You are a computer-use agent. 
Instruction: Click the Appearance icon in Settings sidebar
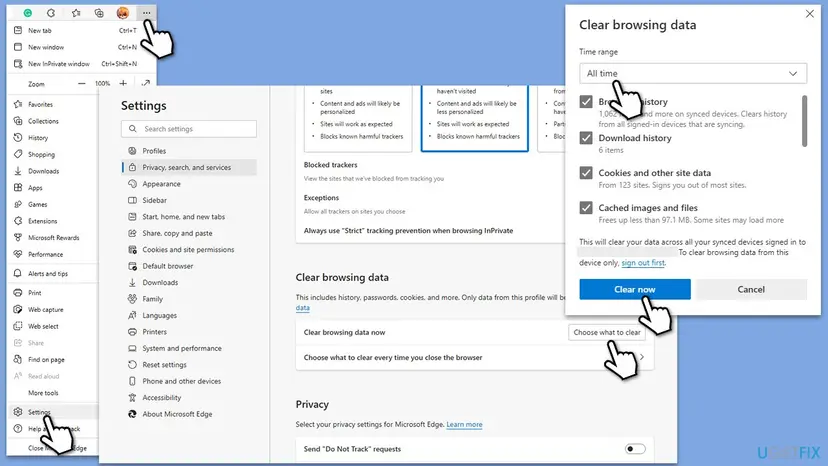(132, 184)
